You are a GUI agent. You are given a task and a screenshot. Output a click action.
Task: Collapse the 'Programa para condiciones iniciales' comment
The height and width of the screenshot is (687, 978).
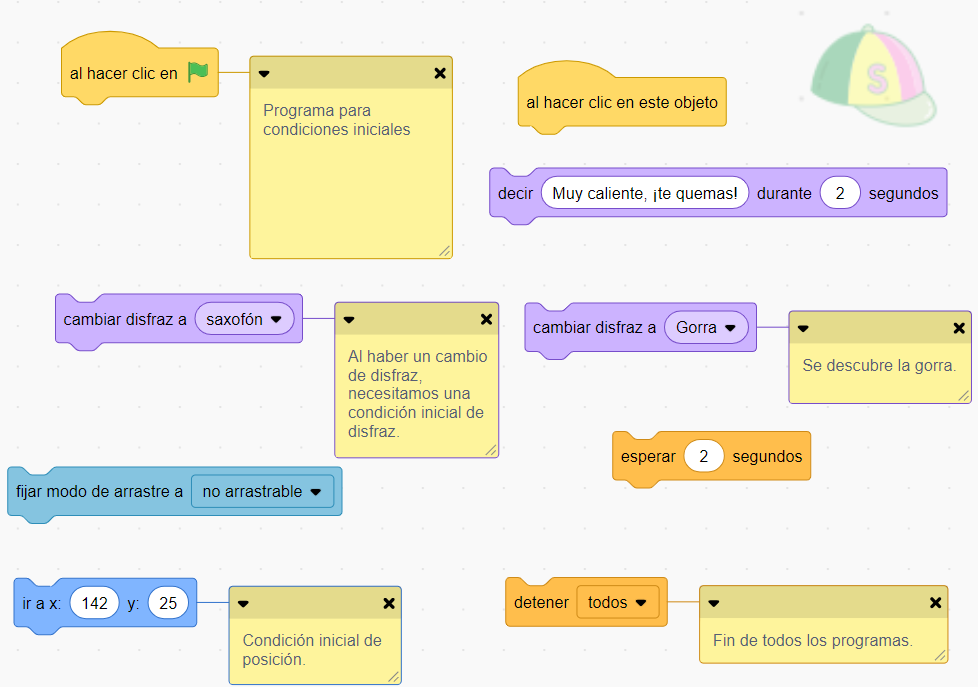264,73
